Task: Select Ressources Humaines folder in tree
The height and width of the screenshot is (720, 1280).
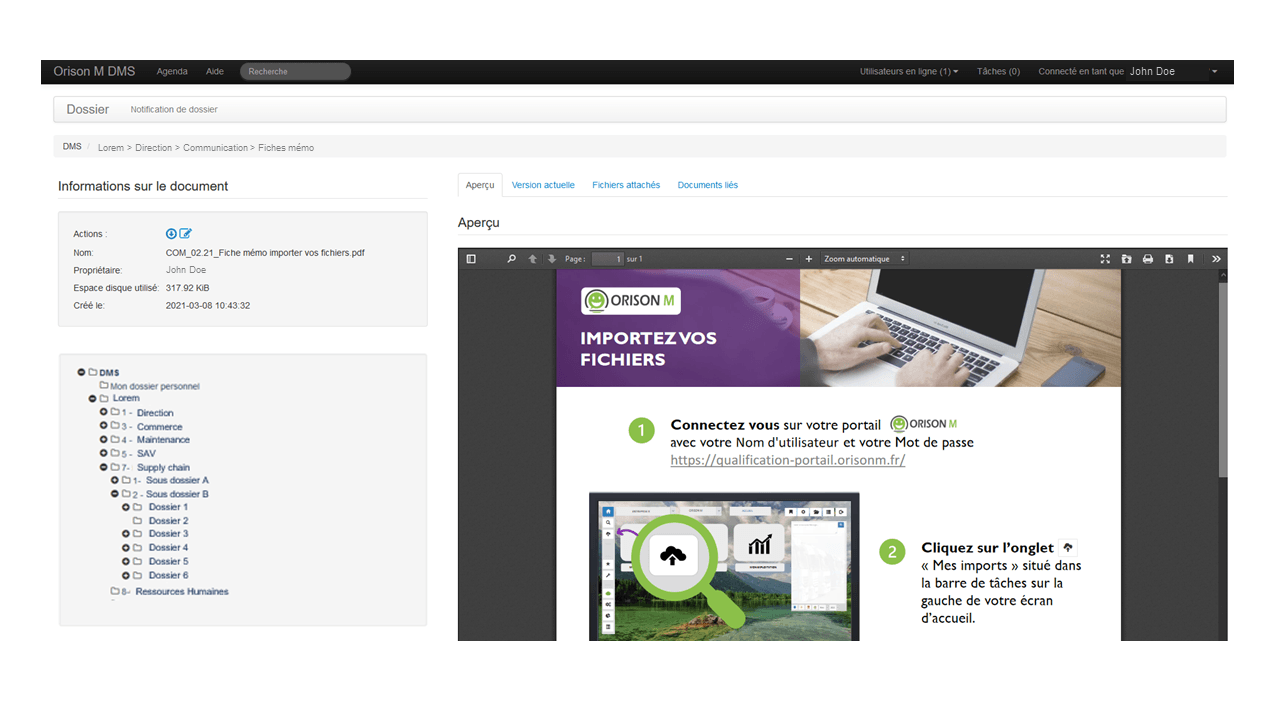Action: tap(182, 592)
